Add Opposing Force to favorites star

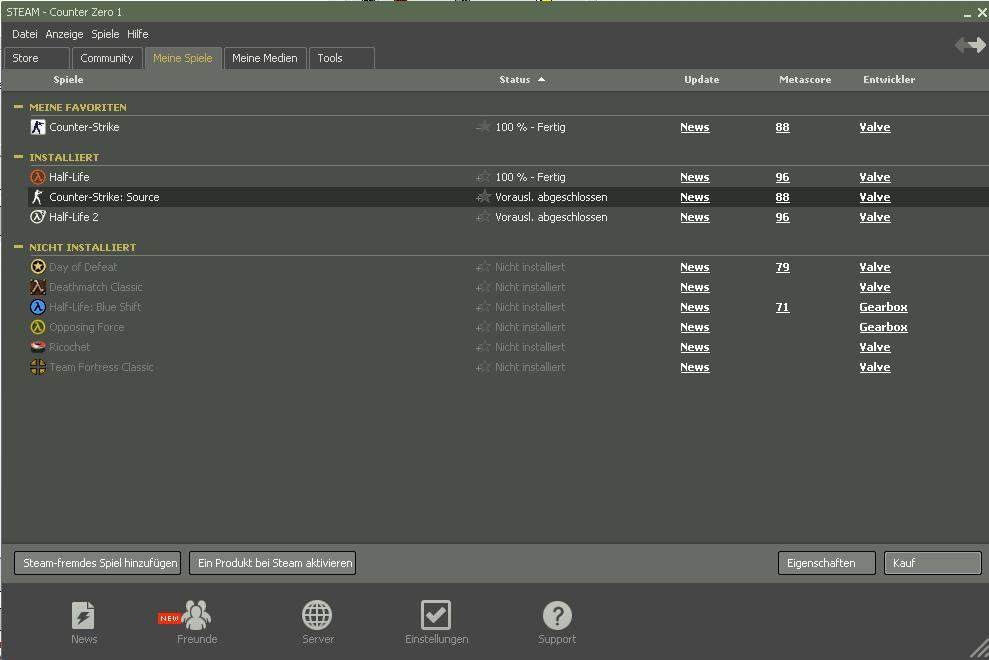[483, 327]
